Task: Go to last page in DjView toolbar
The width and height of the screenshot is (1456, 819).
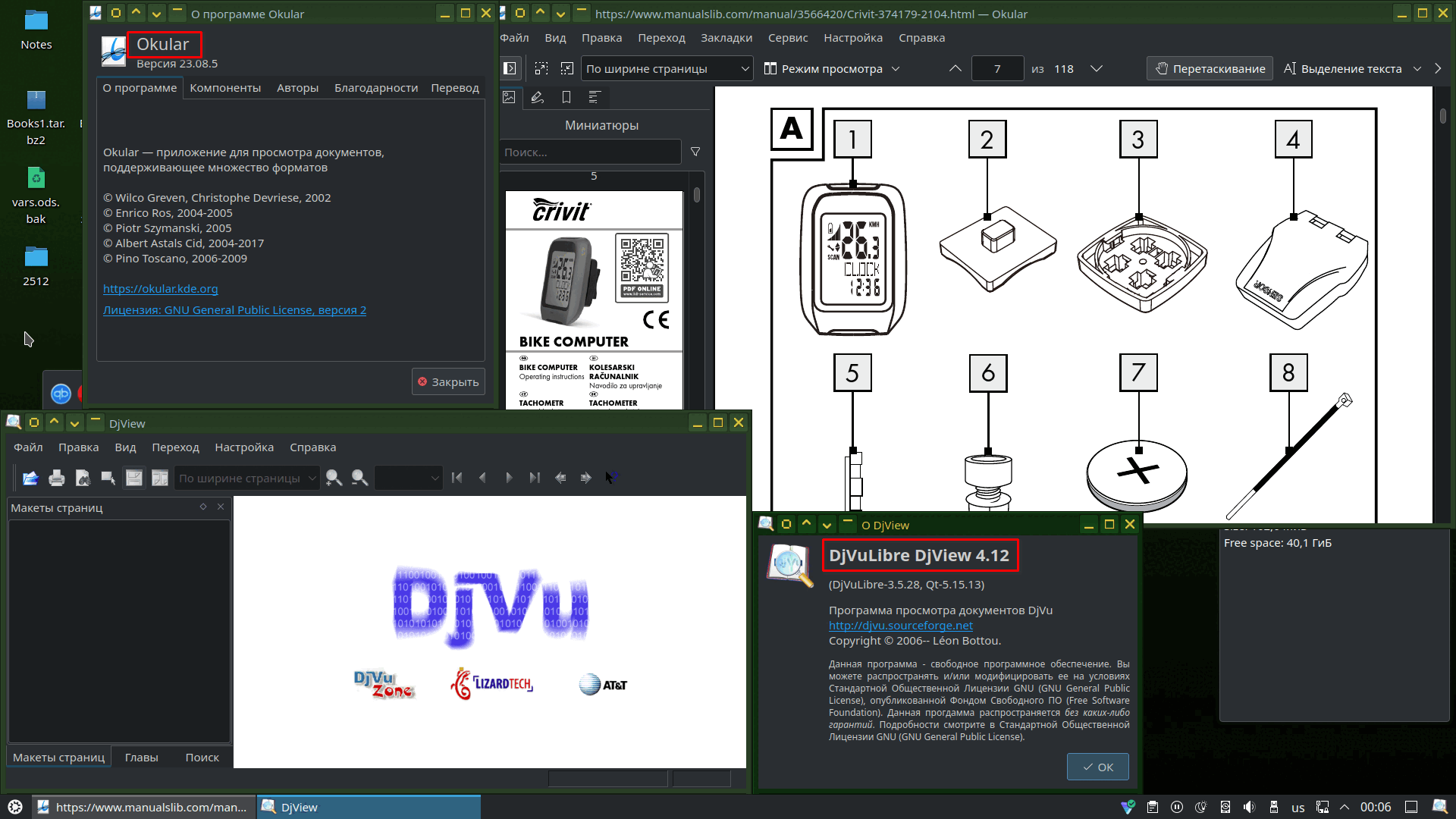Action: point(535,478)
